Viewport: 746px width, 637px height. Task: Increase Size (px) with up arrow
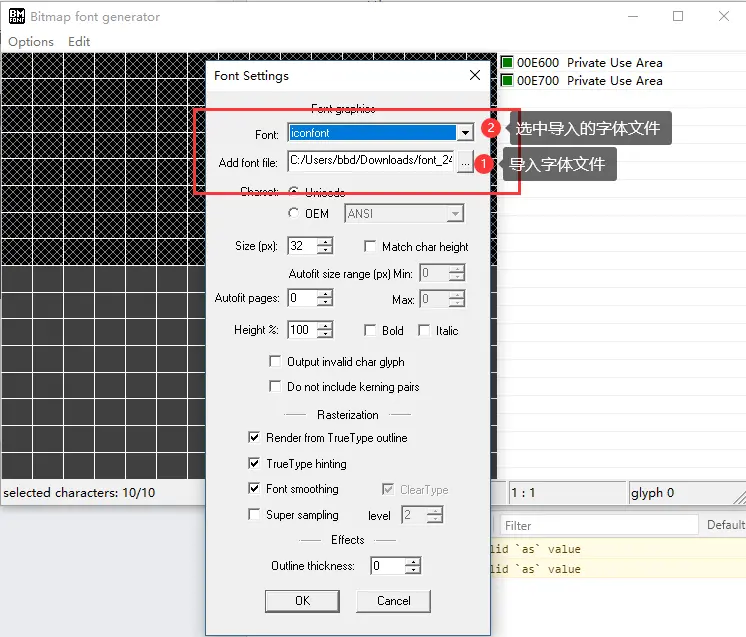325,242
